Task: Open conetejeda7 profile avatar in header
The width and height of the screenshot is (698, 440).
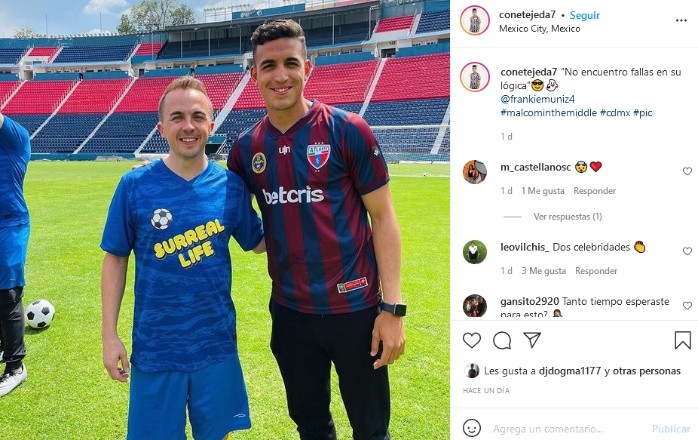Action: (x=475, y=20)
